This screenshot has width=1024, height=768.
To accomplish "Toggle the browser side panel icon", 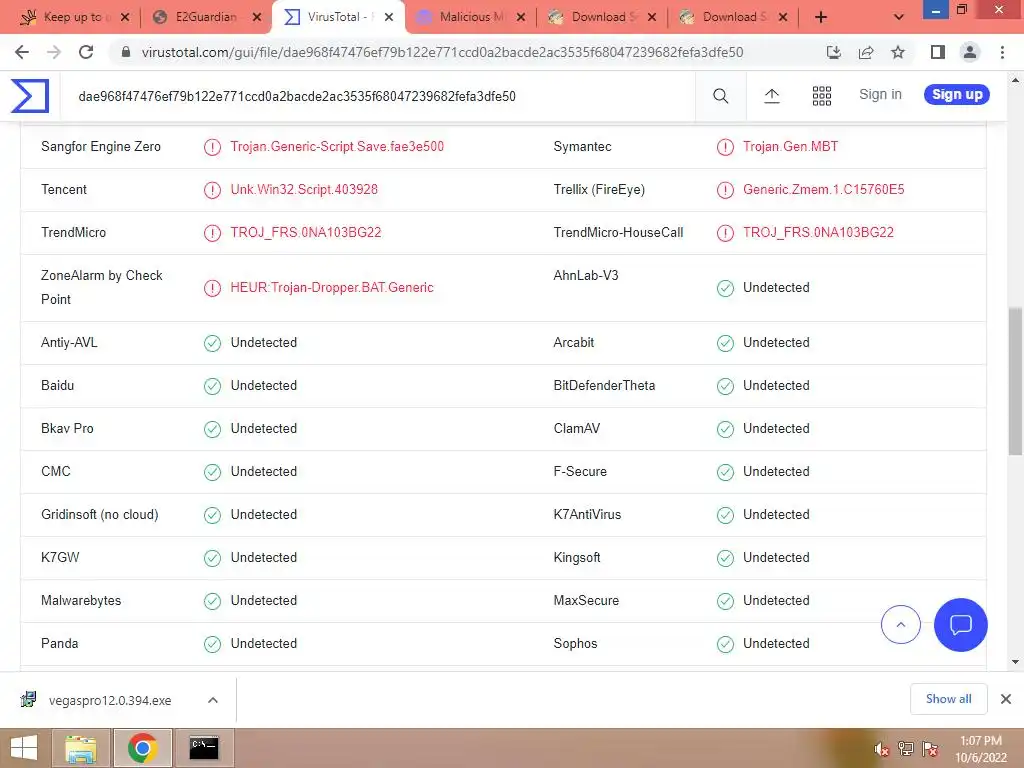I will 938,52.
